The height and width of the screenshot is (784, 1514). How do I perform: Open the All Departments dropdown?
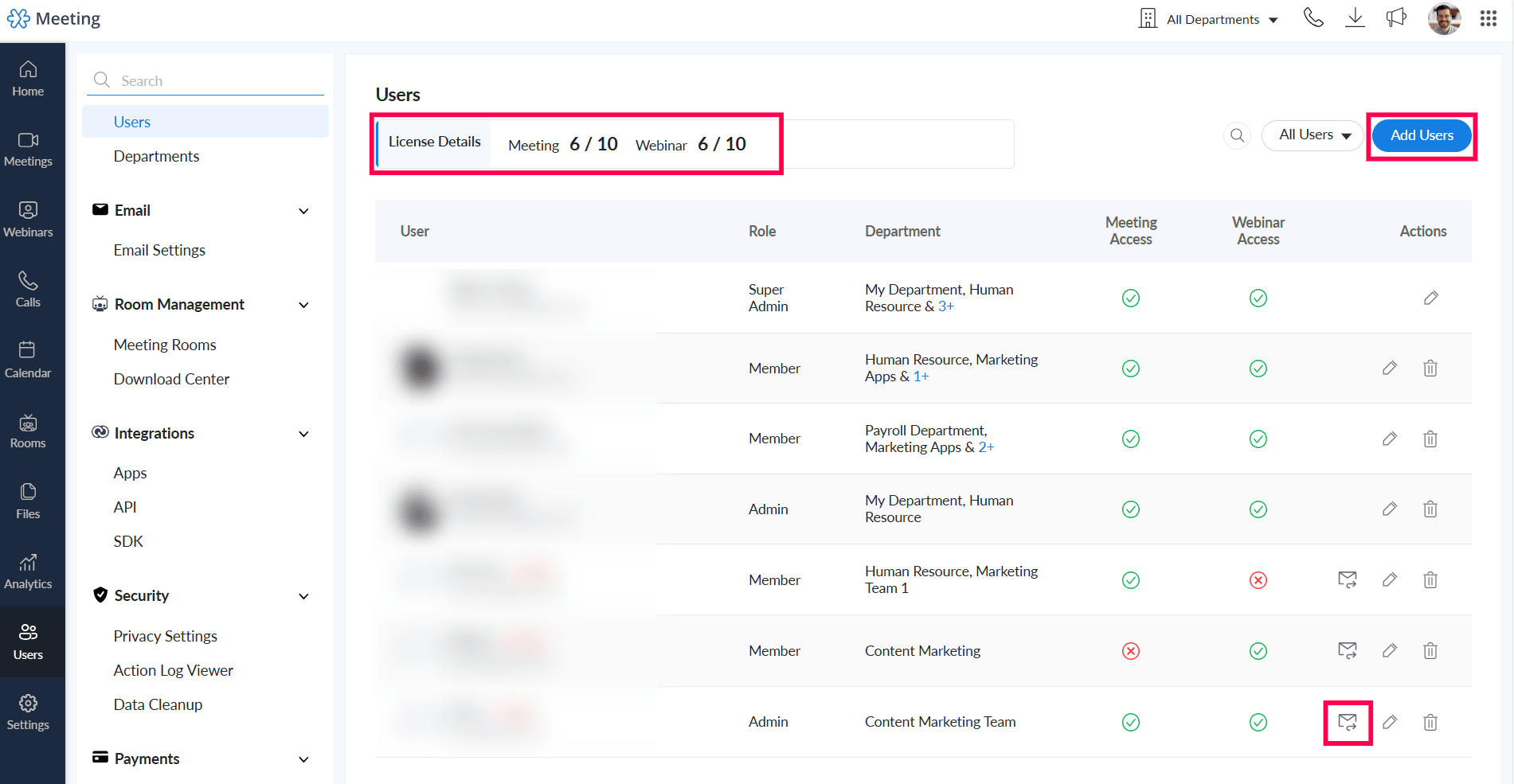coord(1210,19)
